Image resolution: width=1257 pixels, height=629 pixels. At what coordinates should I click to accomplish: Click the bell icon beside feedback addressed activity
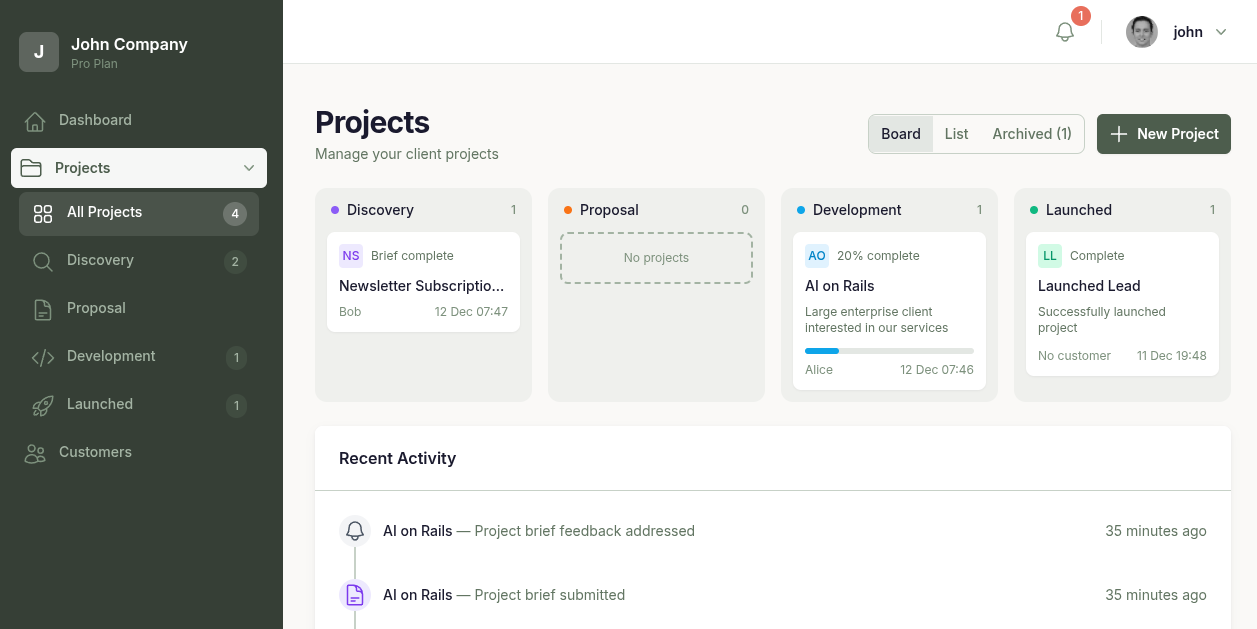tap(355, 531)
